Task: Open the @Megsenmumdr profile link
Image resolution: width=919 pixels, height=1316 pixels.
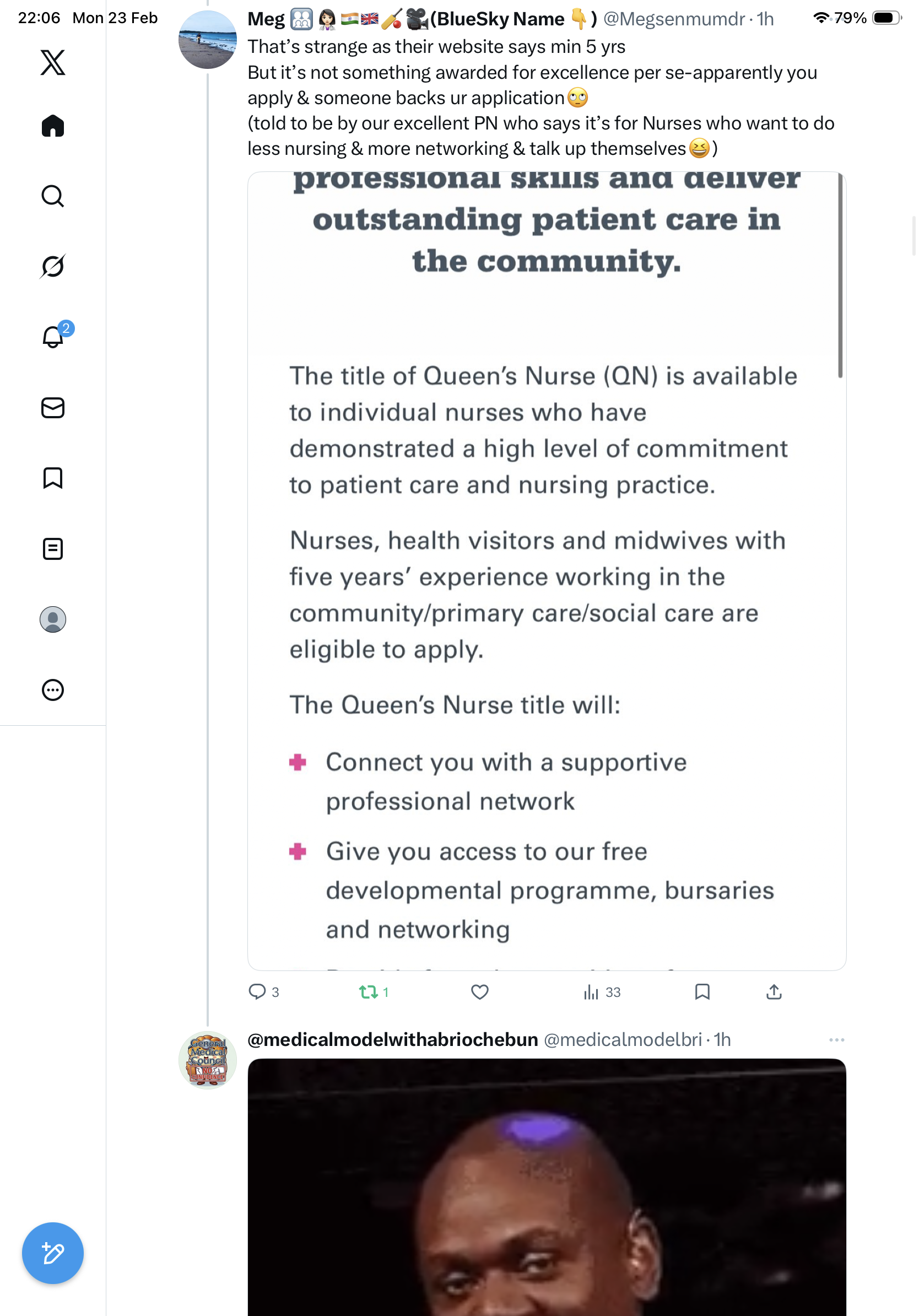Action: point(674,19)
